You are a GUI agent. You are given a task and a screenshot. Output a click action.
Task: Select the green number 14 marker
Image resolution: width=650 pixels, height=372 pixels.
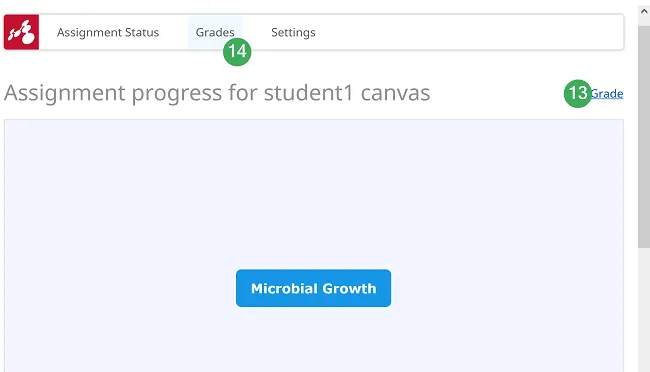[x=237, y=52]
